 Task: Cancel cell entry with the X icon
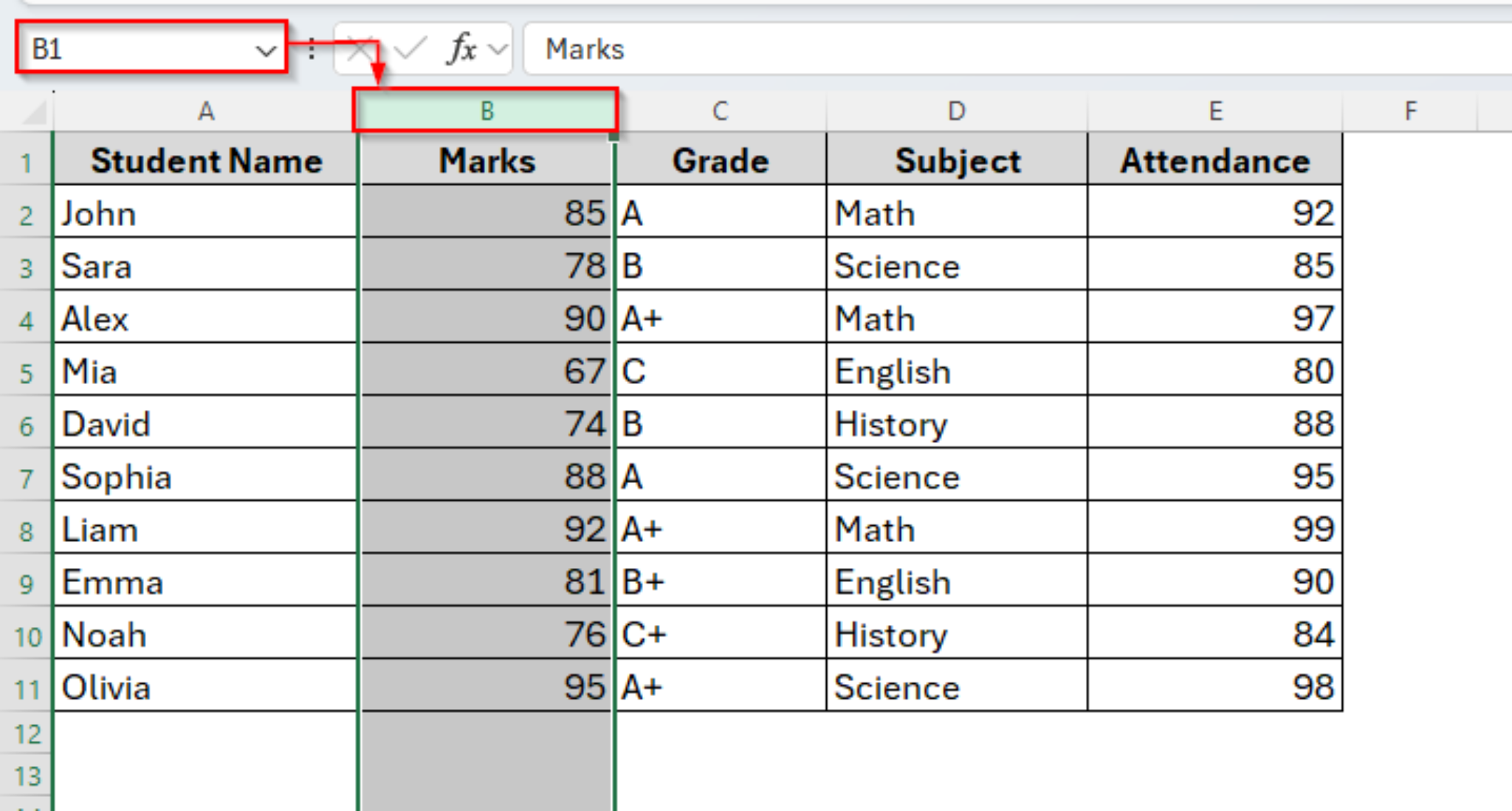[x=360, y=49]
